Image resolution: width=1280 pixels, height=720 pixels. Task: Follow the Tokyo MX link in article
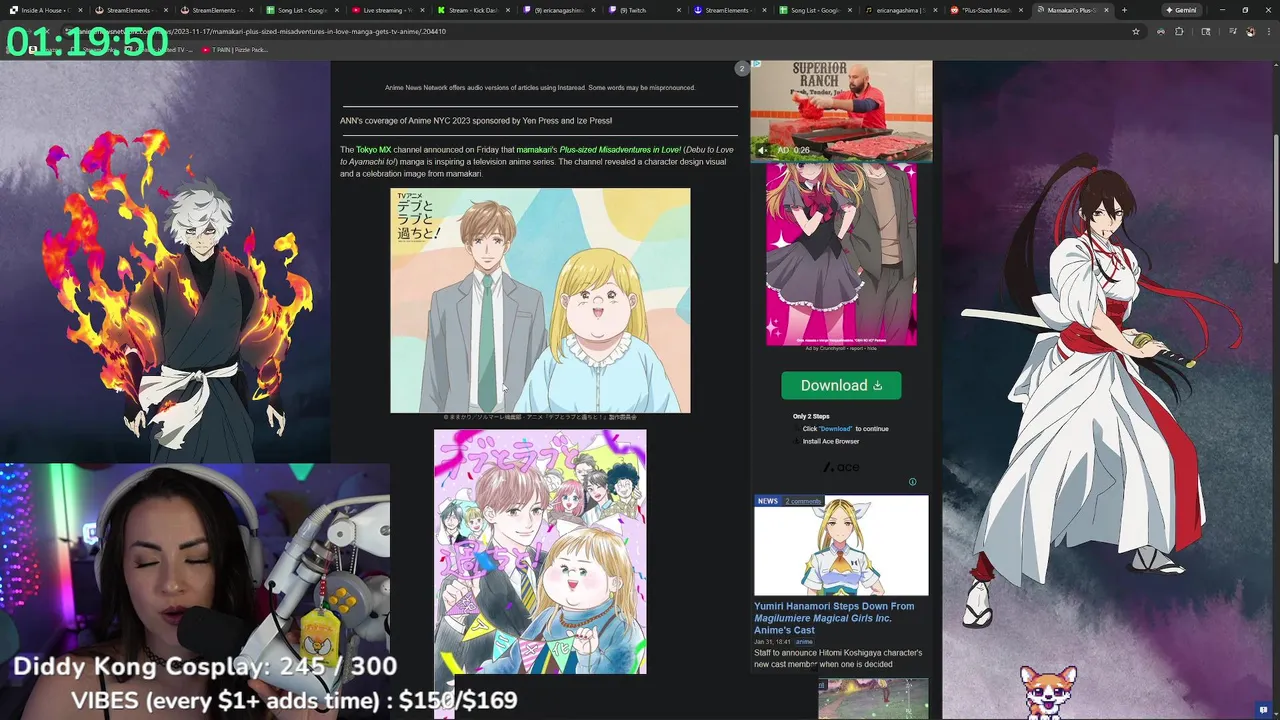pyautogui.click(x=373, y=150)
